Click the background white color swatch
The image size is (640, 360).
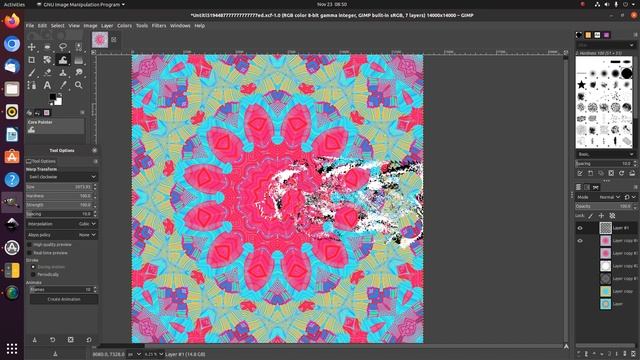[58, 102]
